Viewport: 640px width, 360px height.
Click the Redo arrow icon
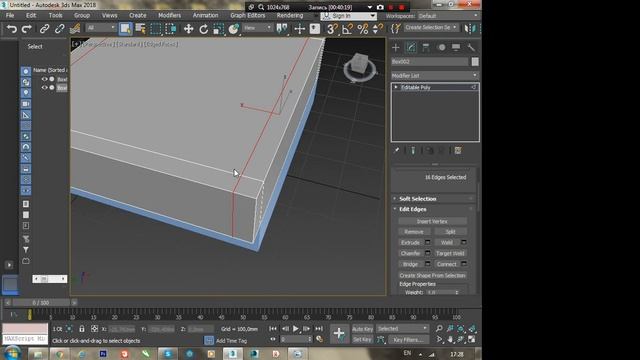point(27,29)
